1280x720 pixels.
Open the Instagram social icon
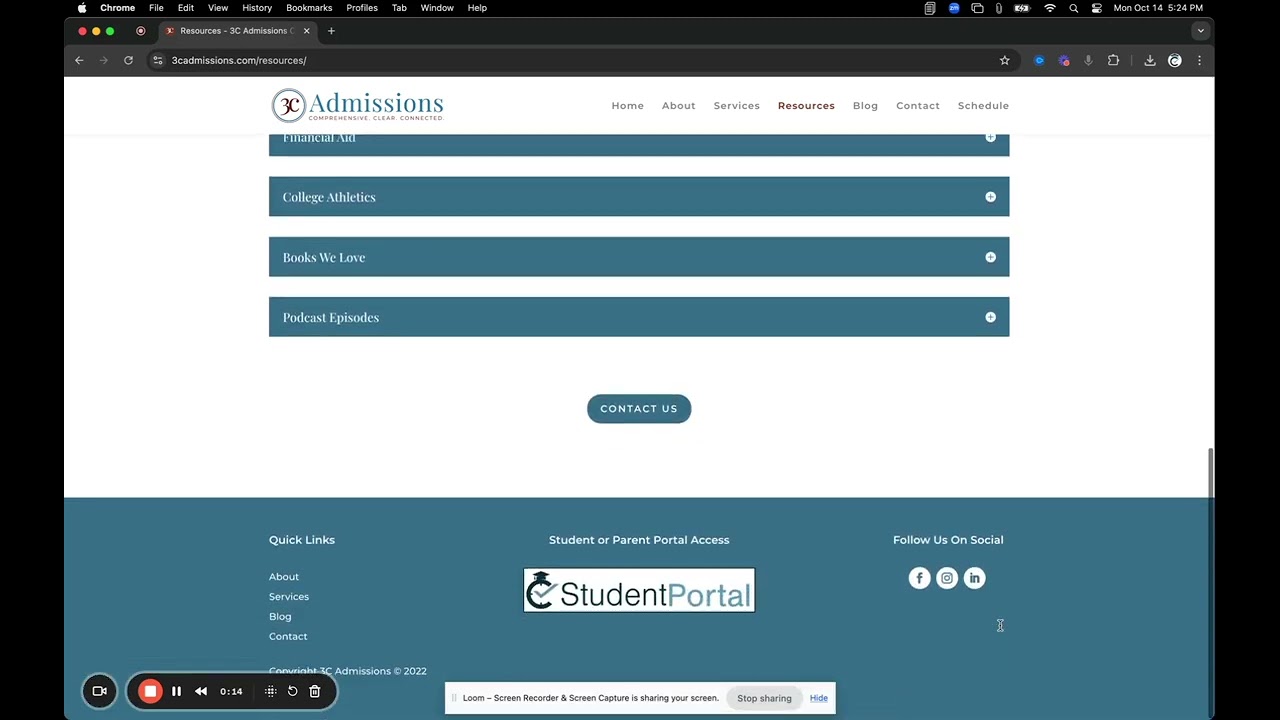click(x=947, y=578)
